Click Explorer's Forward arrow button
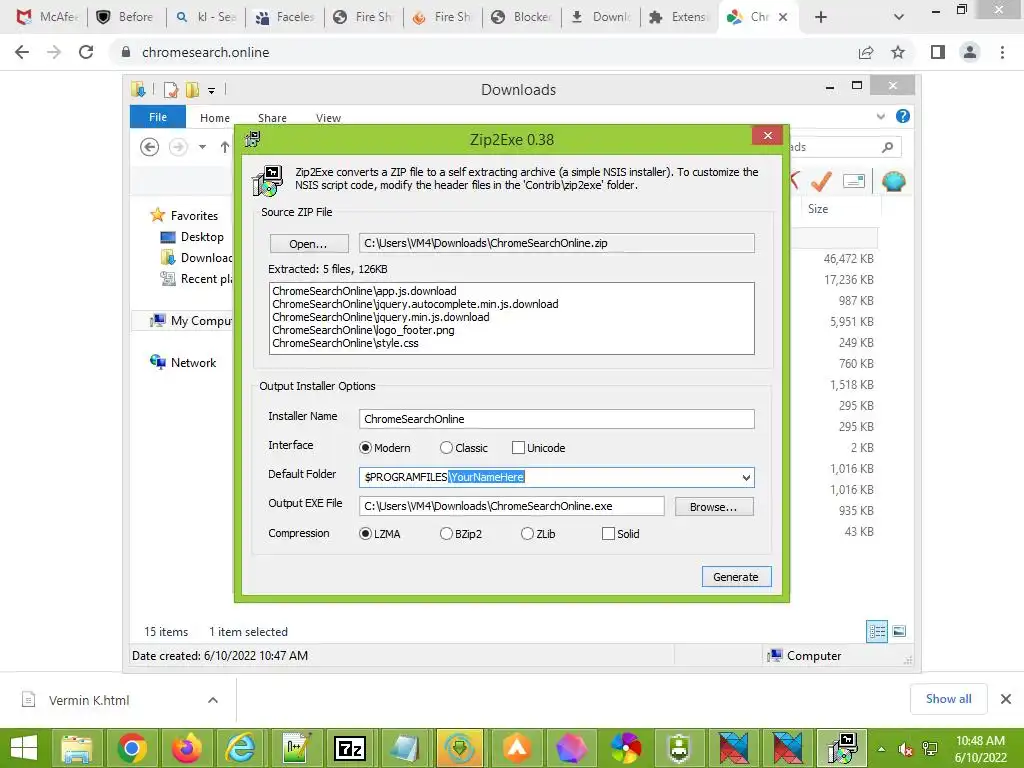Image resolution: width=1024 pixels, height=768 pixels. [178, 147]
